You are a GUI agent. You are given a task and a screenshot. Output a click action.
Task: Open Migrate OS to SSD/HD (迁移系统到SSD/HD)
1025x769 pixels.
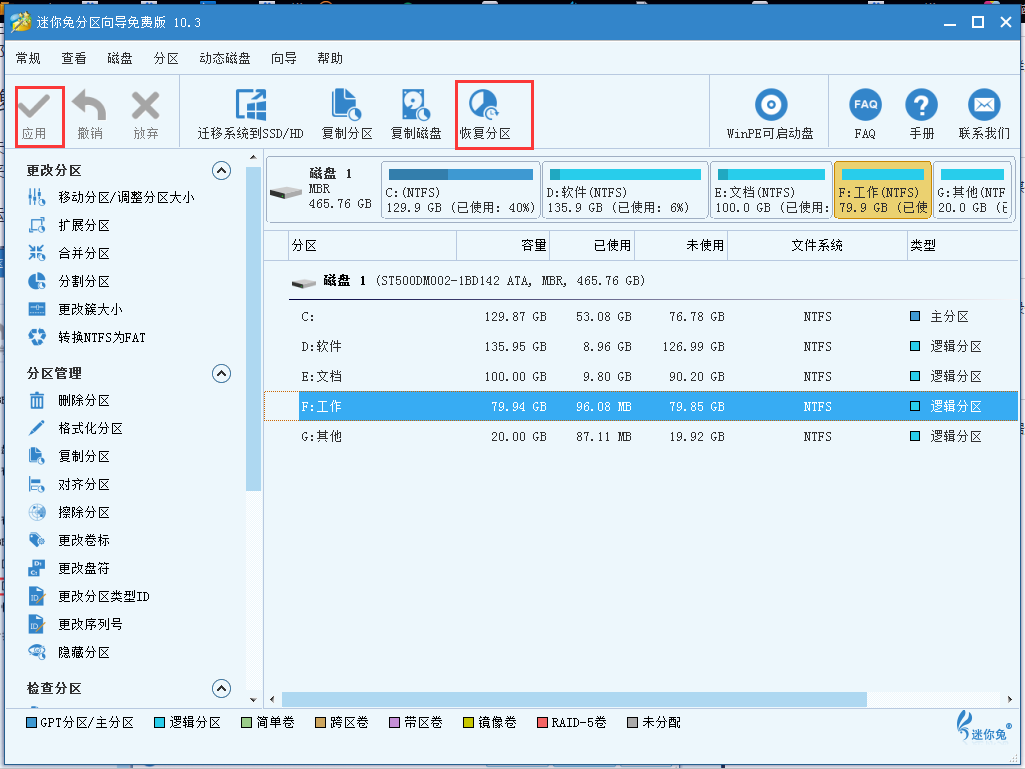tap(250, 114)
